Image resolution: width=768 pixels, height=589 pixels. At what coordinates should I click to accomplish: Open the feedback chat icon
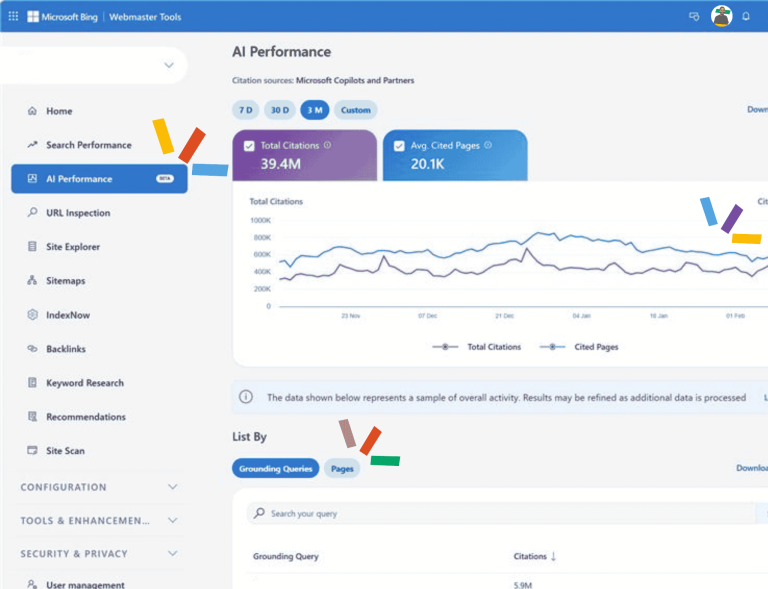pos(694,17)
